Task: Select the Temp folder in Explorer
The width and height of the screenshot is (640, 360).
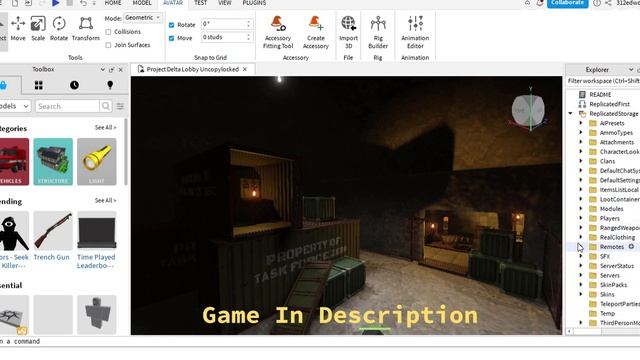Action: click(607, 313)
